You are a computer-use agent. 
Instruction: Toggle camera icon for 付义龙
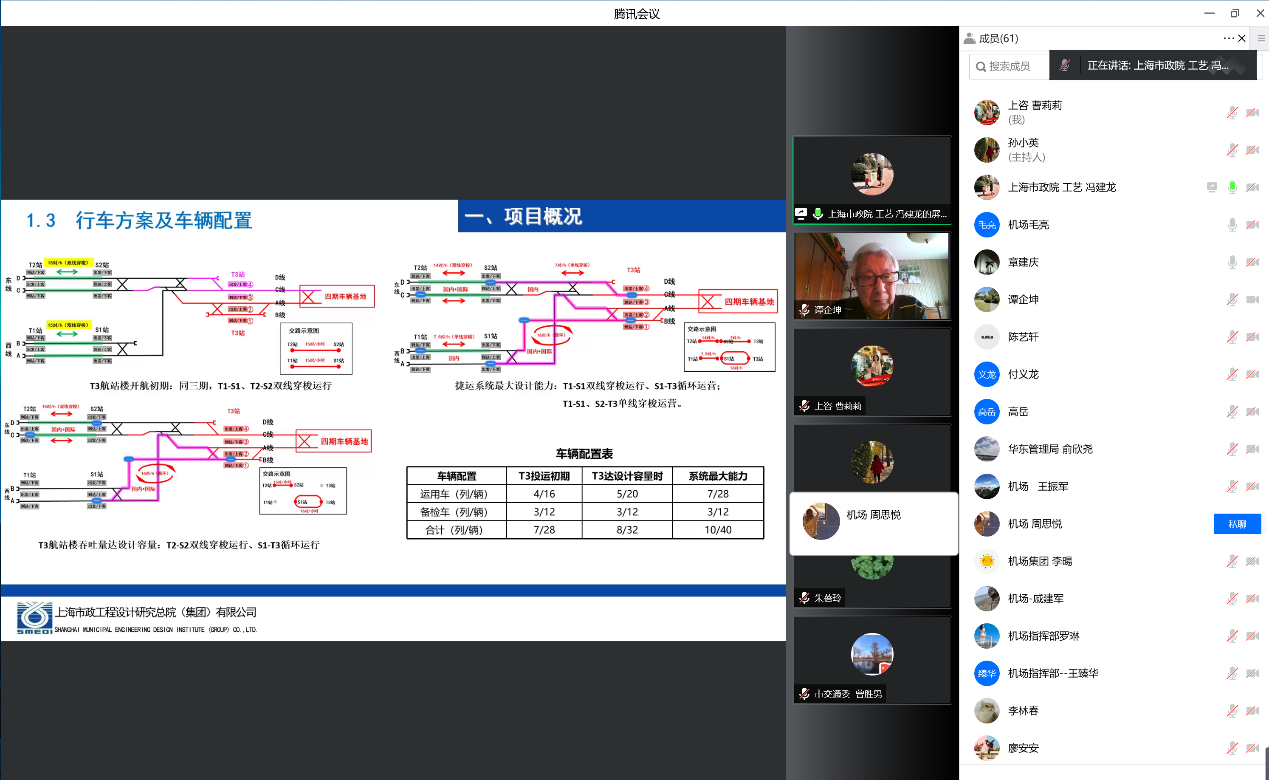click(1251, 374)
